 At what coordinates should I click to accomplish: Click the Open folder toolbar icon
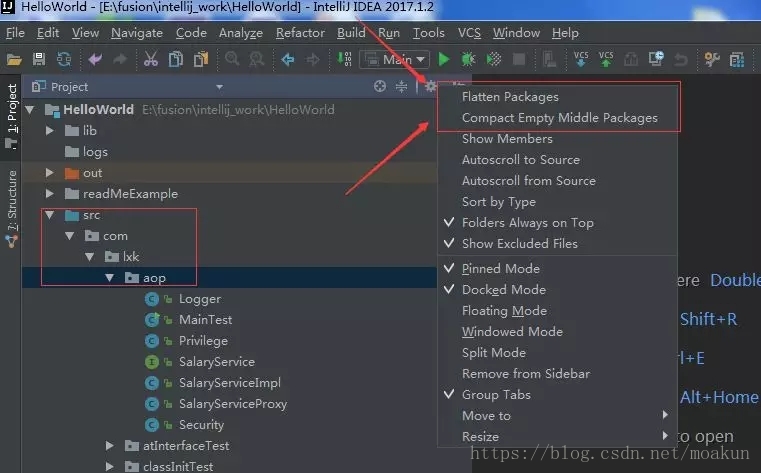click(14, 60)
